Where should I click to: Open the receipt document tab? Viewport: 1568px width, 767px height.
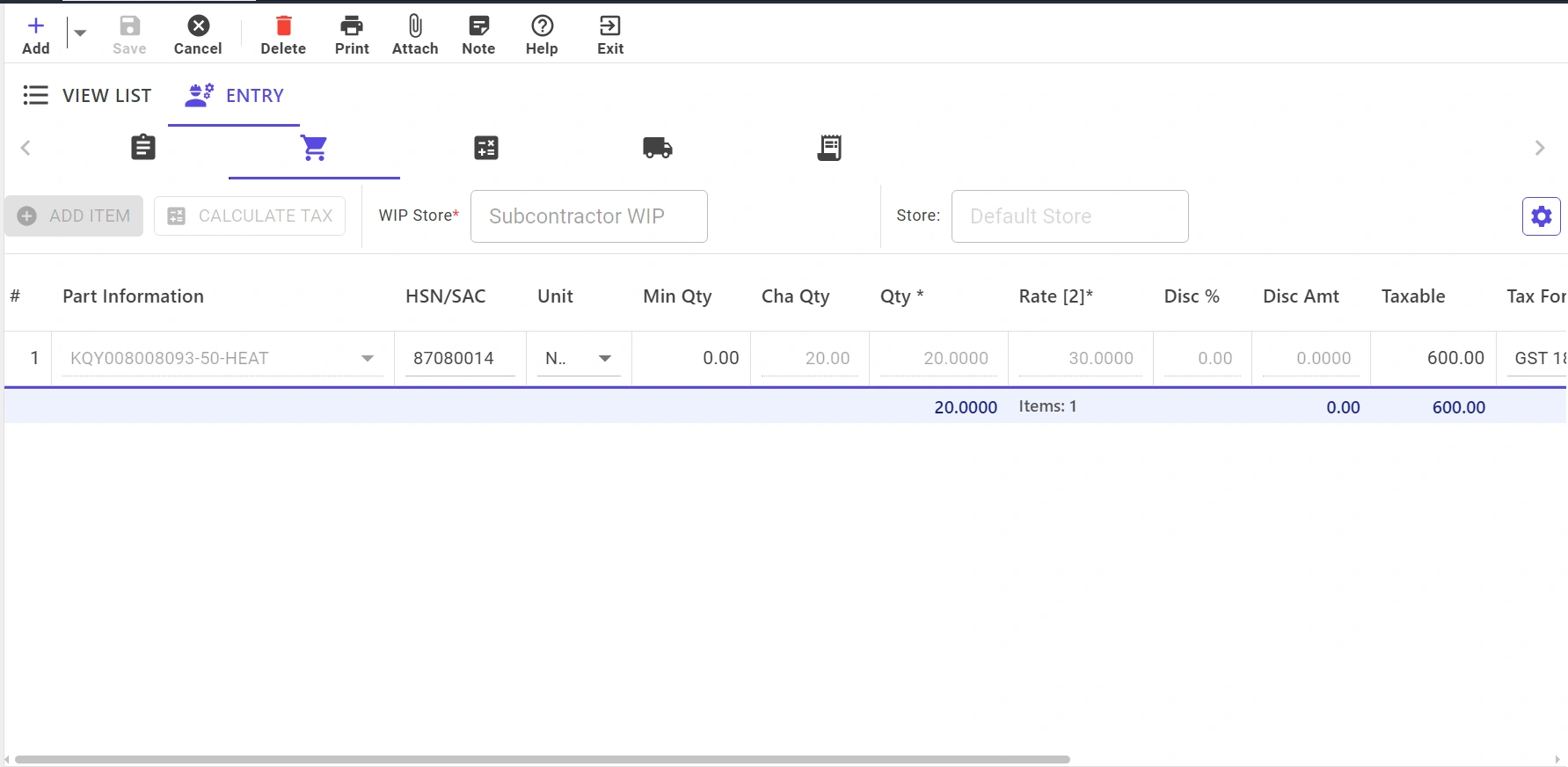pos(829,148)
